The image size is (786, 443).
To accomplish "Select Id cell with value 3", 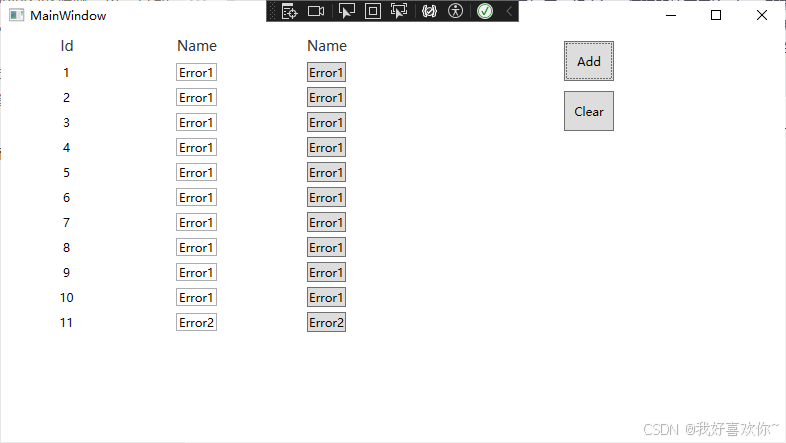I will click(x=66, y=123).
